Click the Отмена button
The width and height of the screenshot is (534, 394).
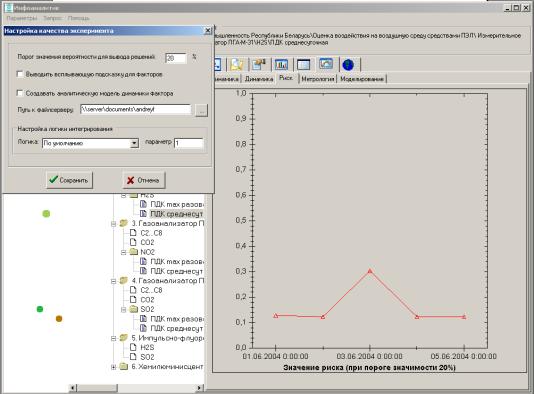pos(144,180)
